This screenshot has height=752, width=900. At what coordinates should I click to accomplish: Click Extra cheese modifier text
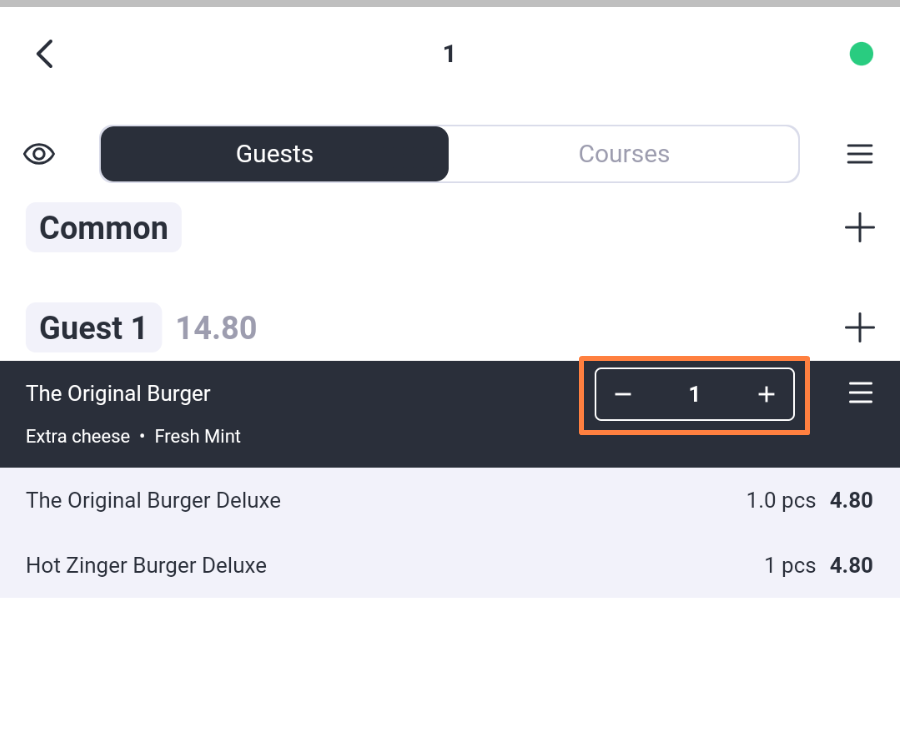[x=78, y=436]
